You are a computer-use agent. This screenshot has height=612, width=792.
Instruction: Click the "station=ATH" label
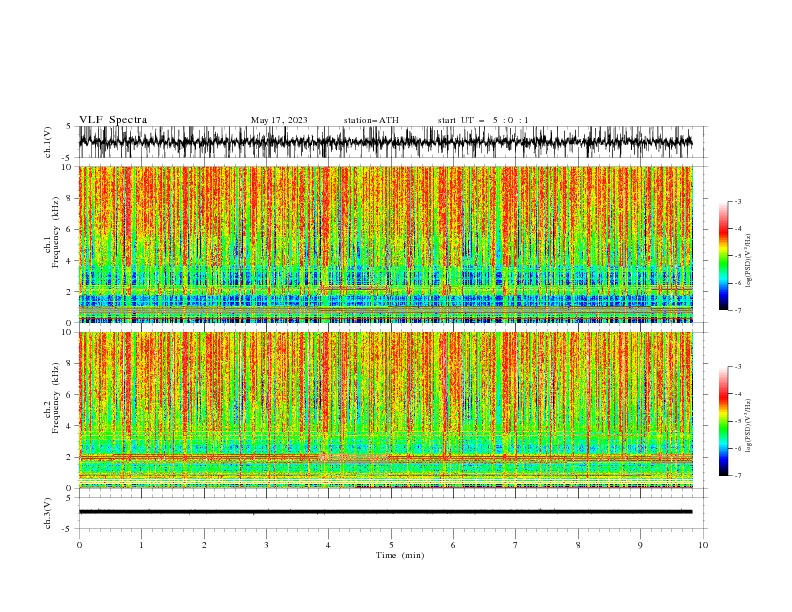tap(371, 120)
